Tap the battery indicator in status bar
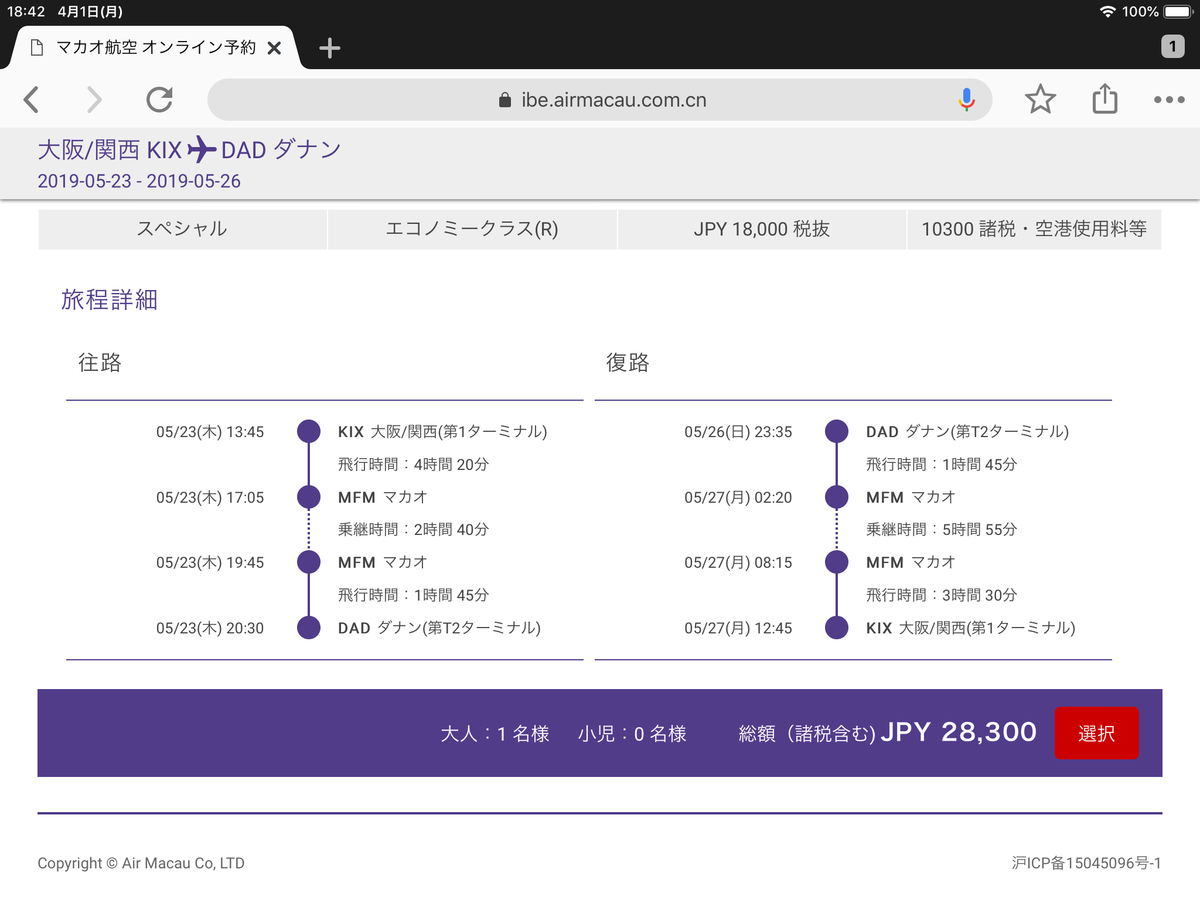The height and width of the screenshot is (900, 1200). point(1178,12)
